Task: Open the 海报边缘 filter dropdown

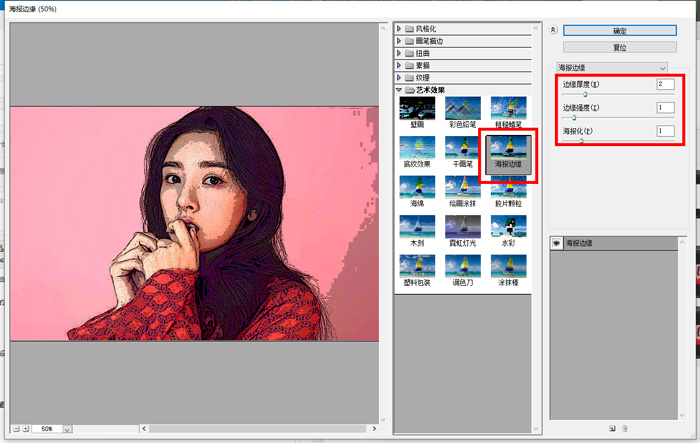Action: [612, 67]
